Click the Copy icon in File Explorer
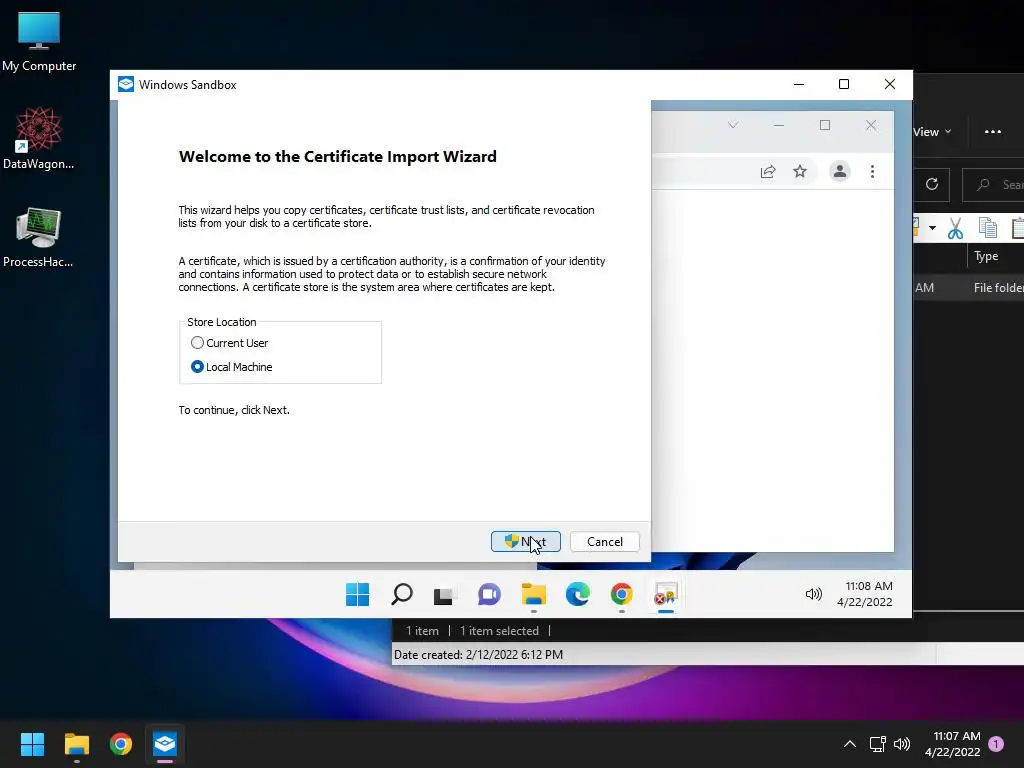This screenshot has width=1024, height=768. click(988, 228)
